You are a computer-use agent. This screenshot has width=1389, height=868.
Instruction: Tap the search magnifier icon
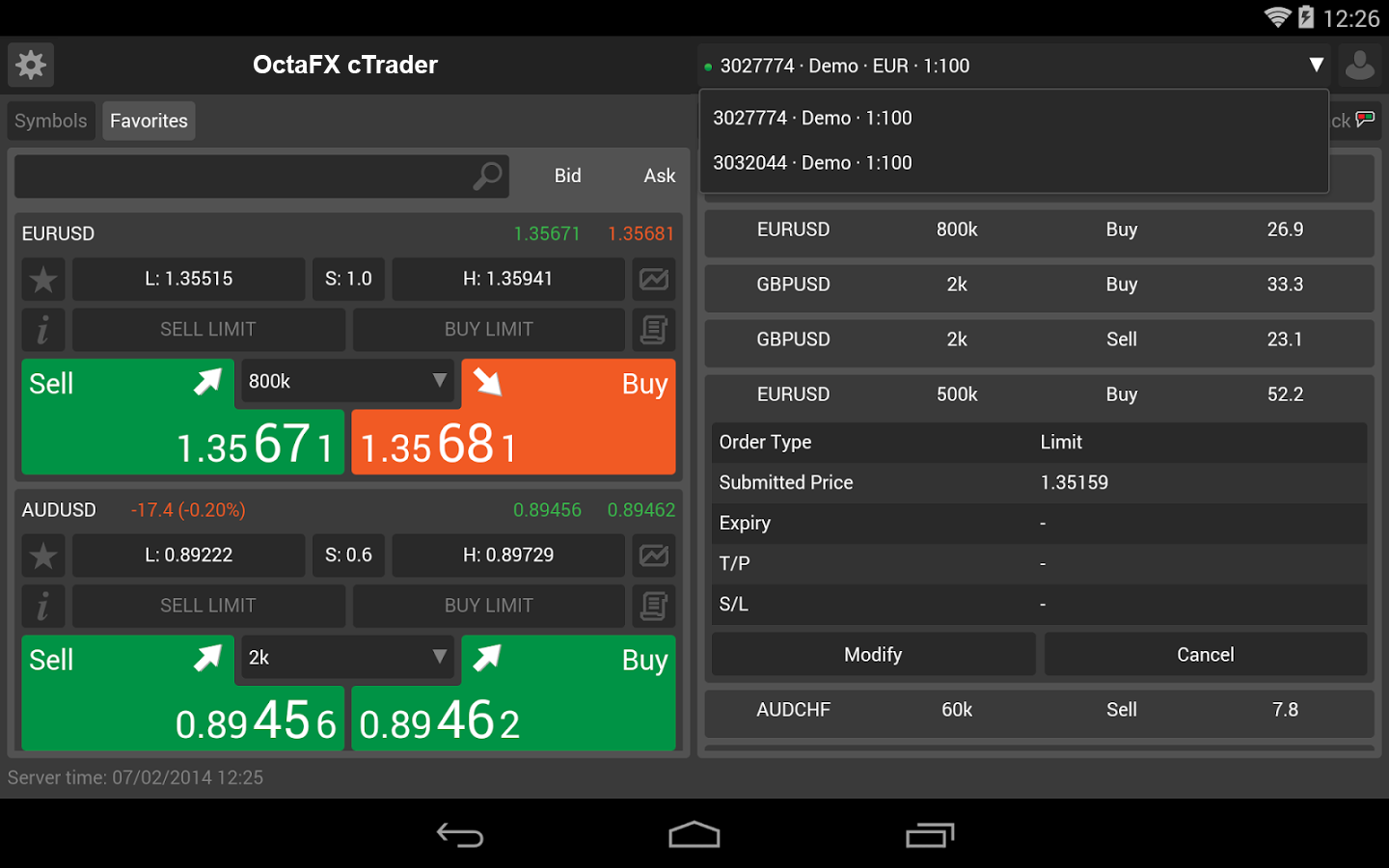coord(487,176)
